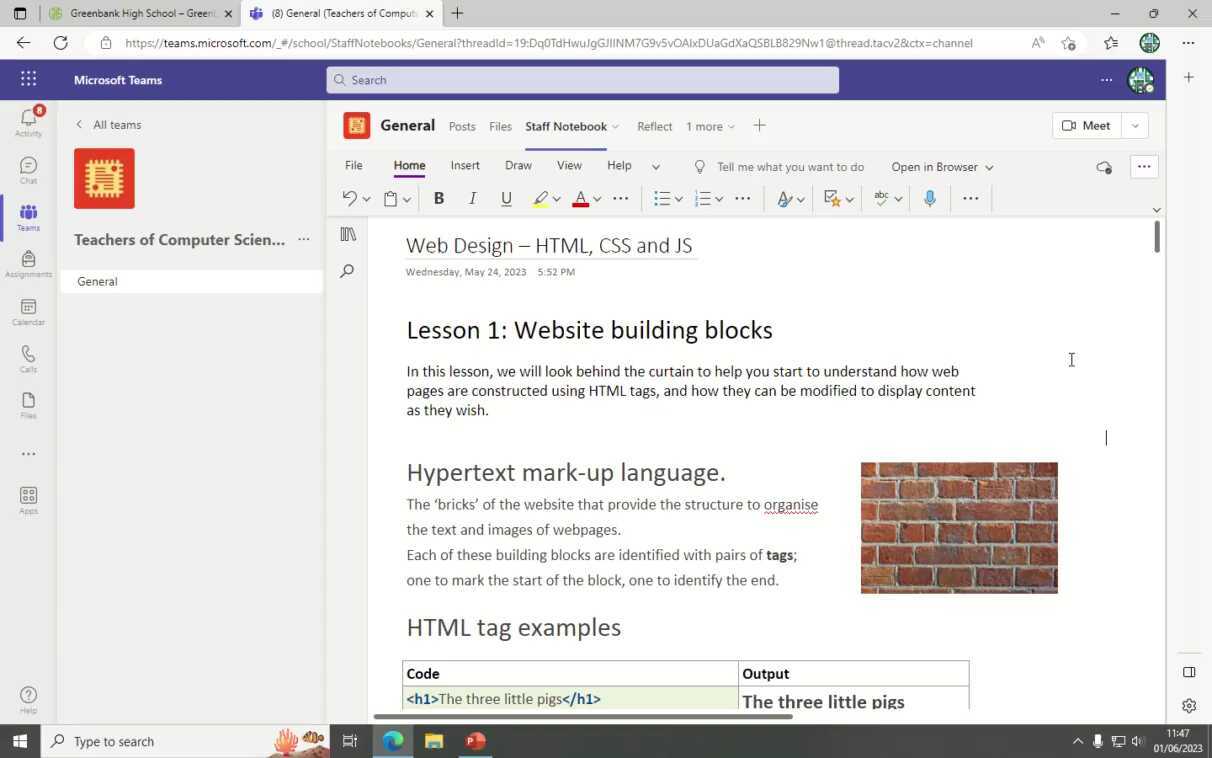Open the Meet button dropdown arrow
1212x758 pixels.
click(x=1134, y=126)
